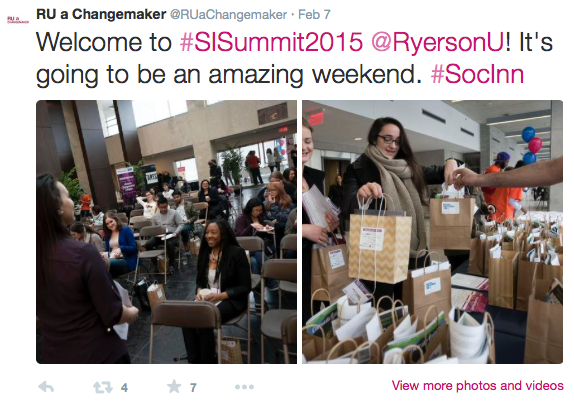Open the three-dot more options menu
The width and height of the screenshot is (574, 408).
(x=245, y=387)
